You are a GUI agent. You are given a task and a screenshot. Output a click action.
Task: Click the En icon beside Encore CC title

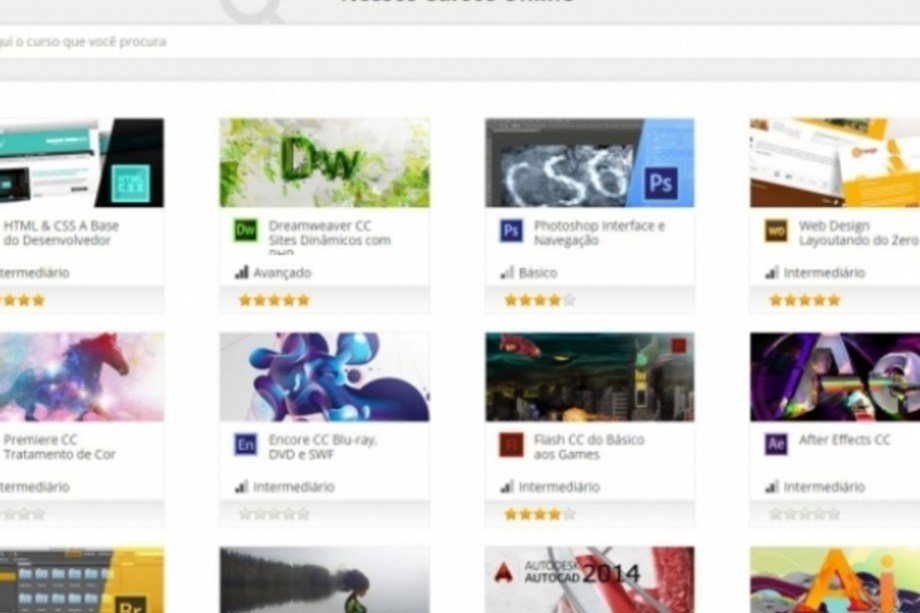(x=245, y=445)
